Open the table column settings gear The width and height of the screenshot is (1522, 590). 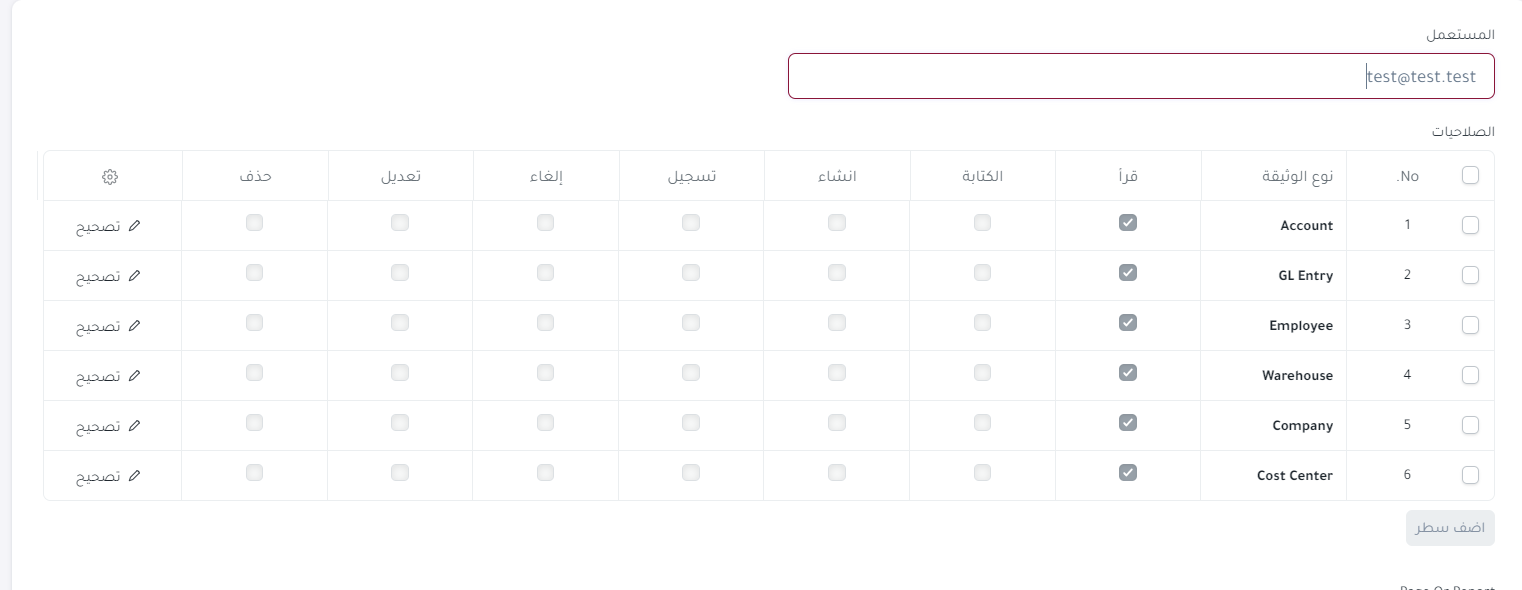(110, 176)
